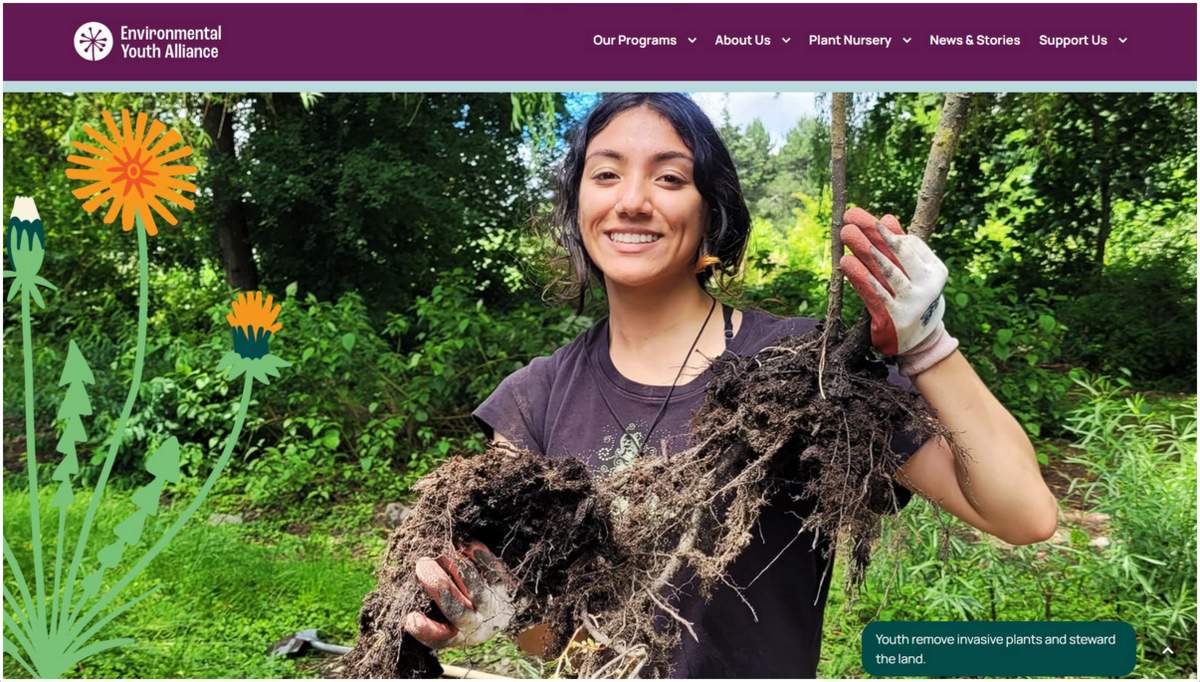Expand the Support Us dropdown chevron
The width and height of the screenshot is (1200, 682).
1122,41
